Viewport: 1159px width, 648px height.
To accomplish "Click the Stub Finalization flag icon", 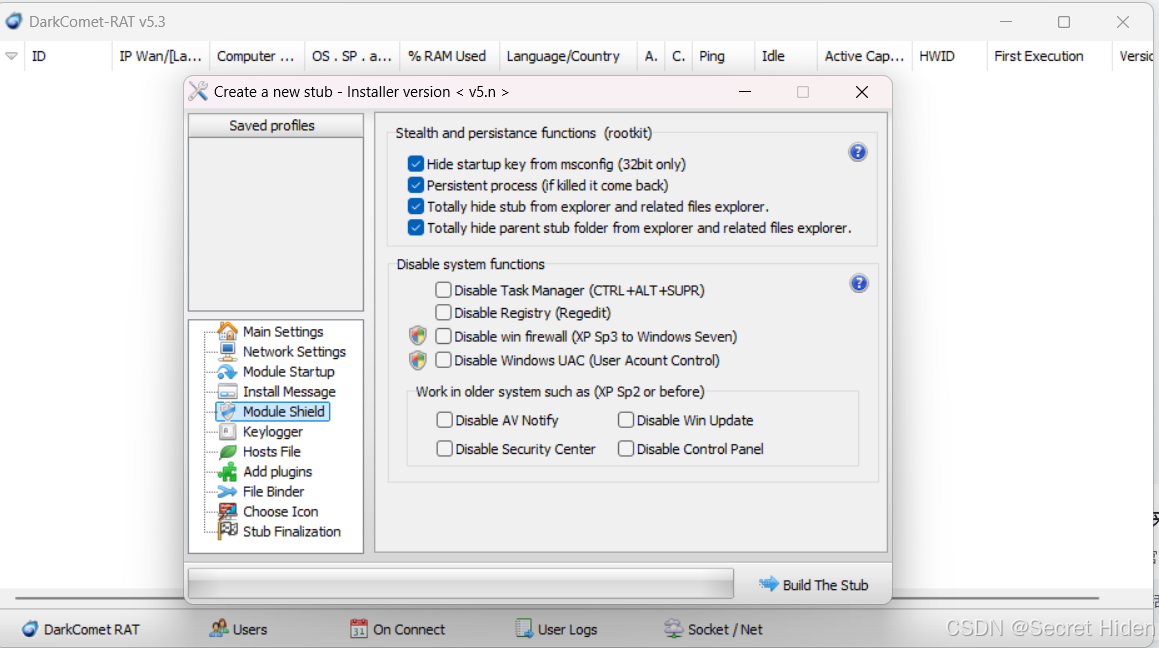I will tap(228, 531).
